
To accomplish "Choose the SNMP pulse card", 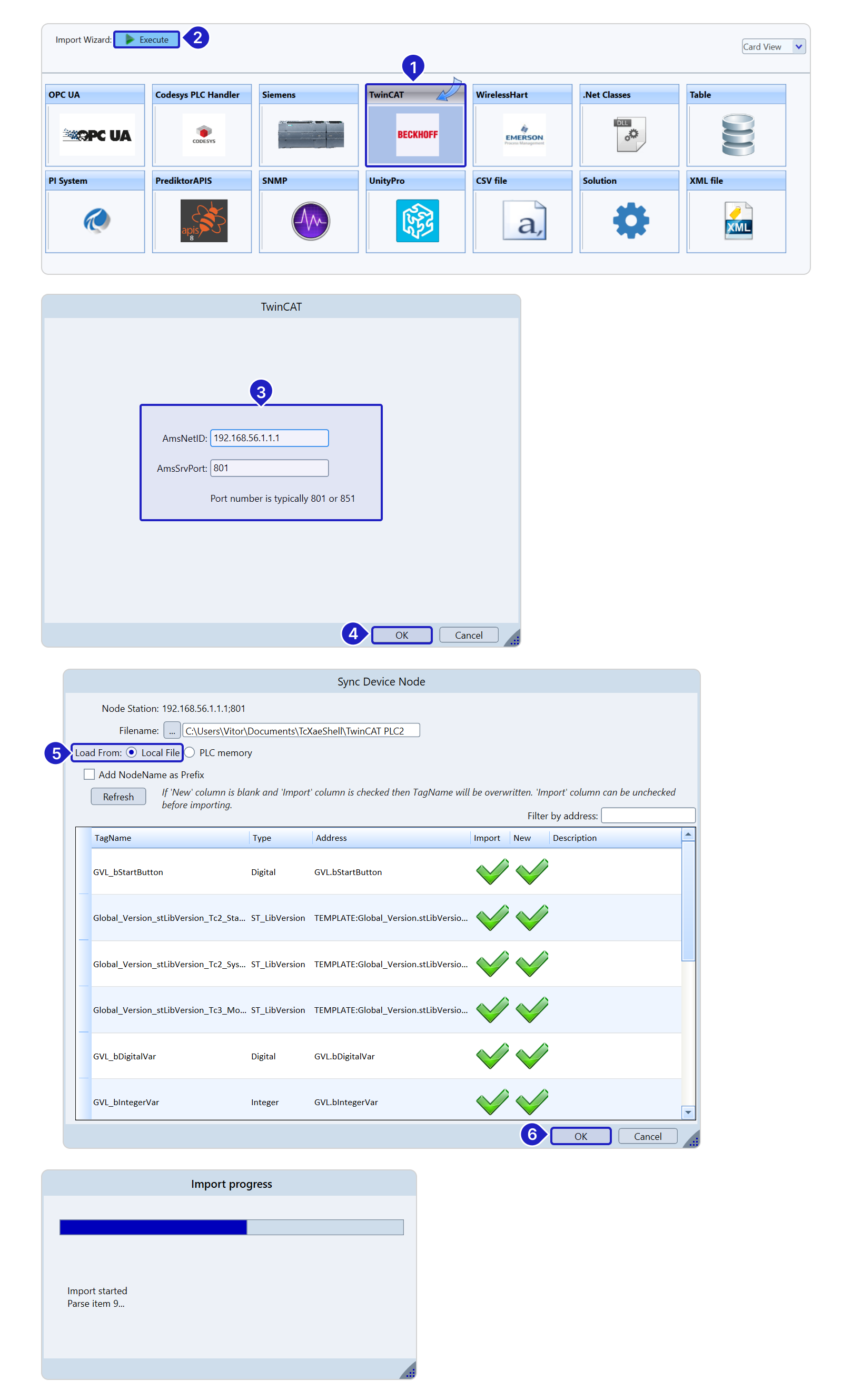I will click(309, 211).
